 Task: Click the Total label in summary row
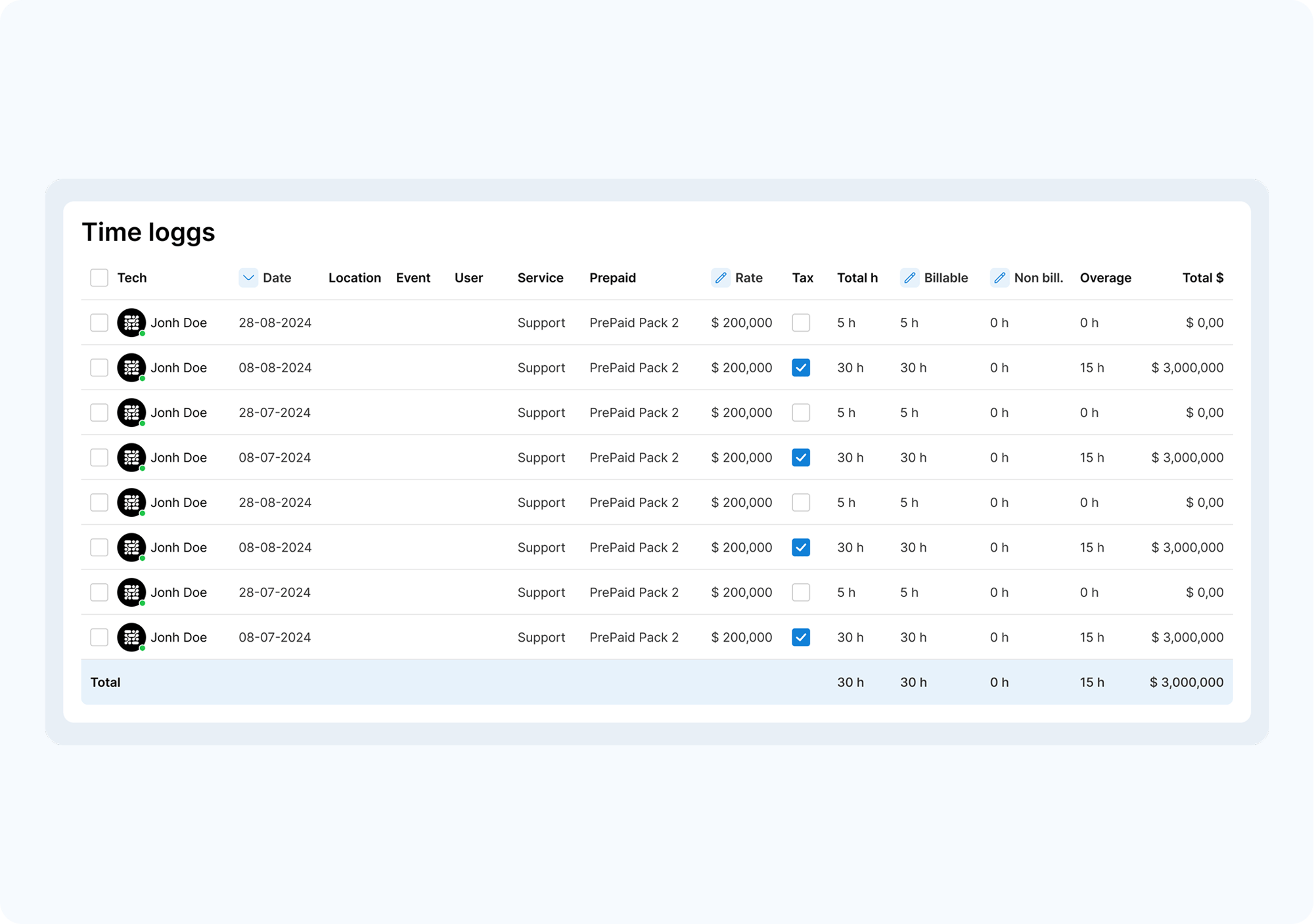[x=105, y=682]
